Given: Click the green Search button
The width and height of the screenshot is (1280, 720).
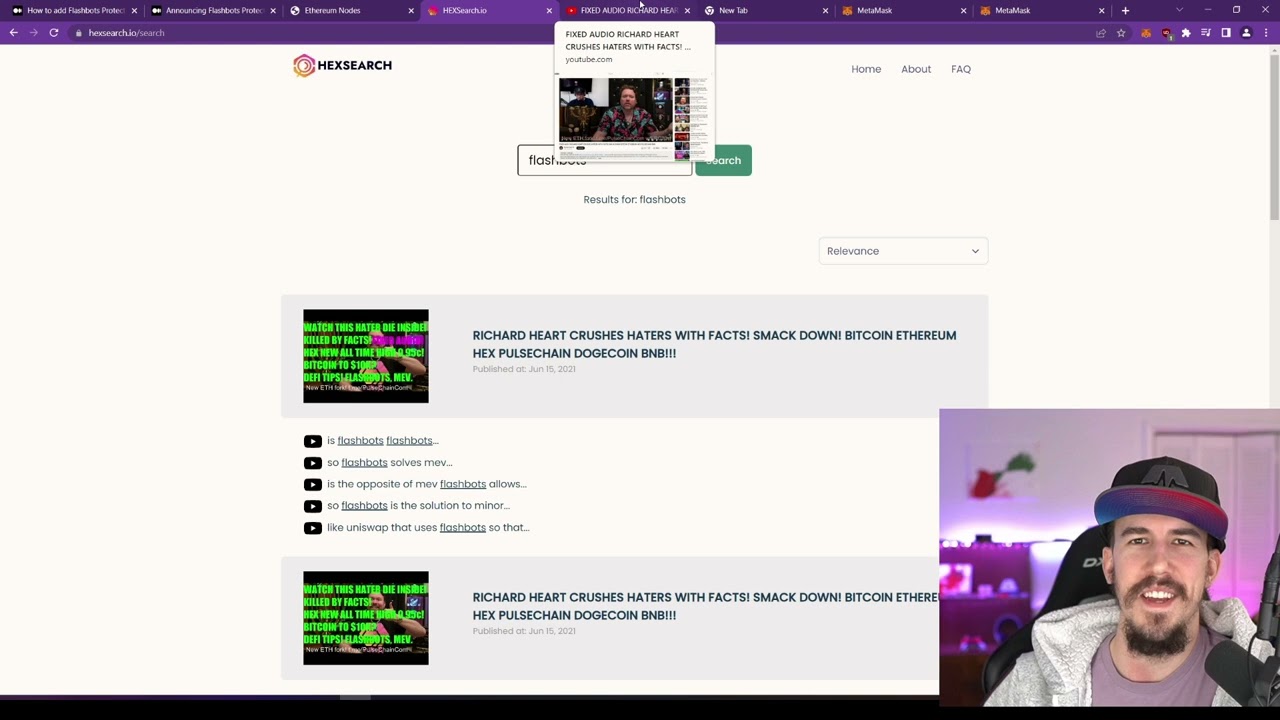Looking at the screenshot, I should click(x=723, y=161).
